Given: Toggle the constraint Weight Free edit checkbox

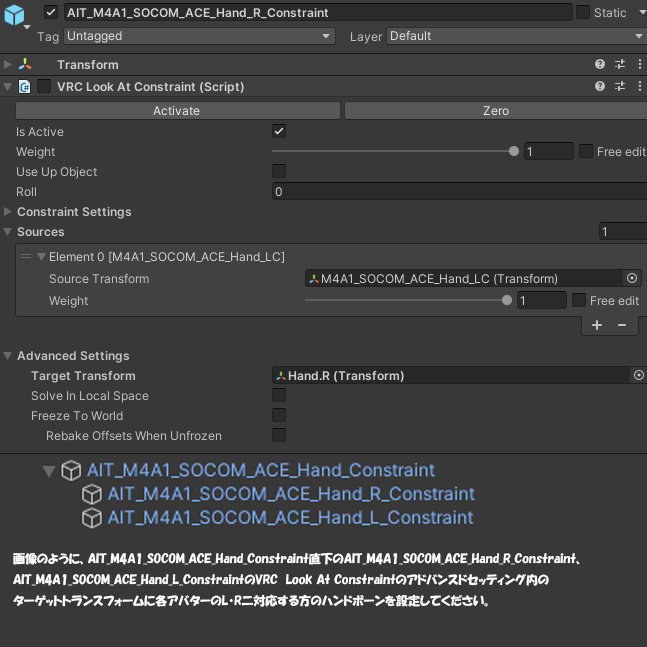Looking at the screenshot, I should pos(586,151).
